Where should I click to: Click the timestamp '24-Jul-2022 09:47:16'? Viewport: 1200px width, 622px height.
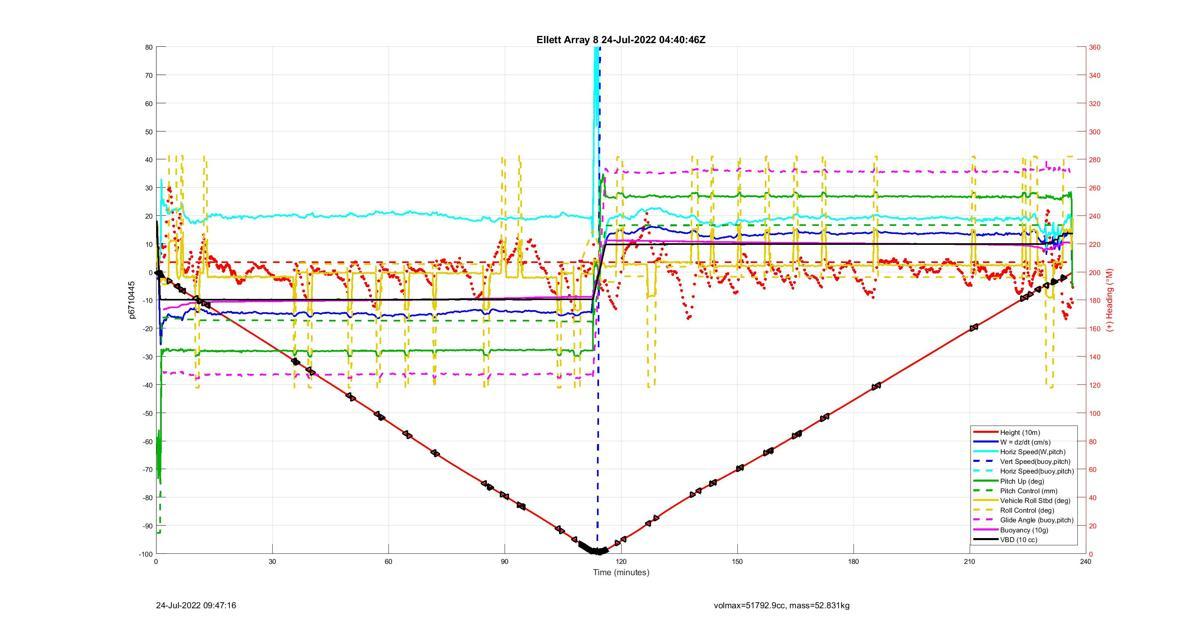pos(196,606)
